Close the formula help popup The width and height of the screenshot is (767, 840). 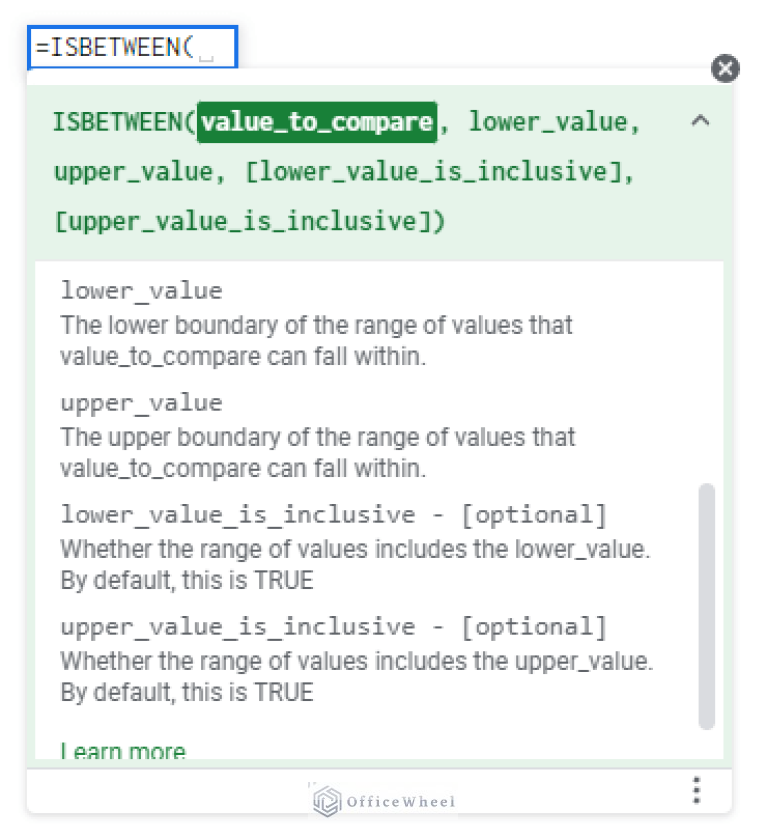coord(725,68)
